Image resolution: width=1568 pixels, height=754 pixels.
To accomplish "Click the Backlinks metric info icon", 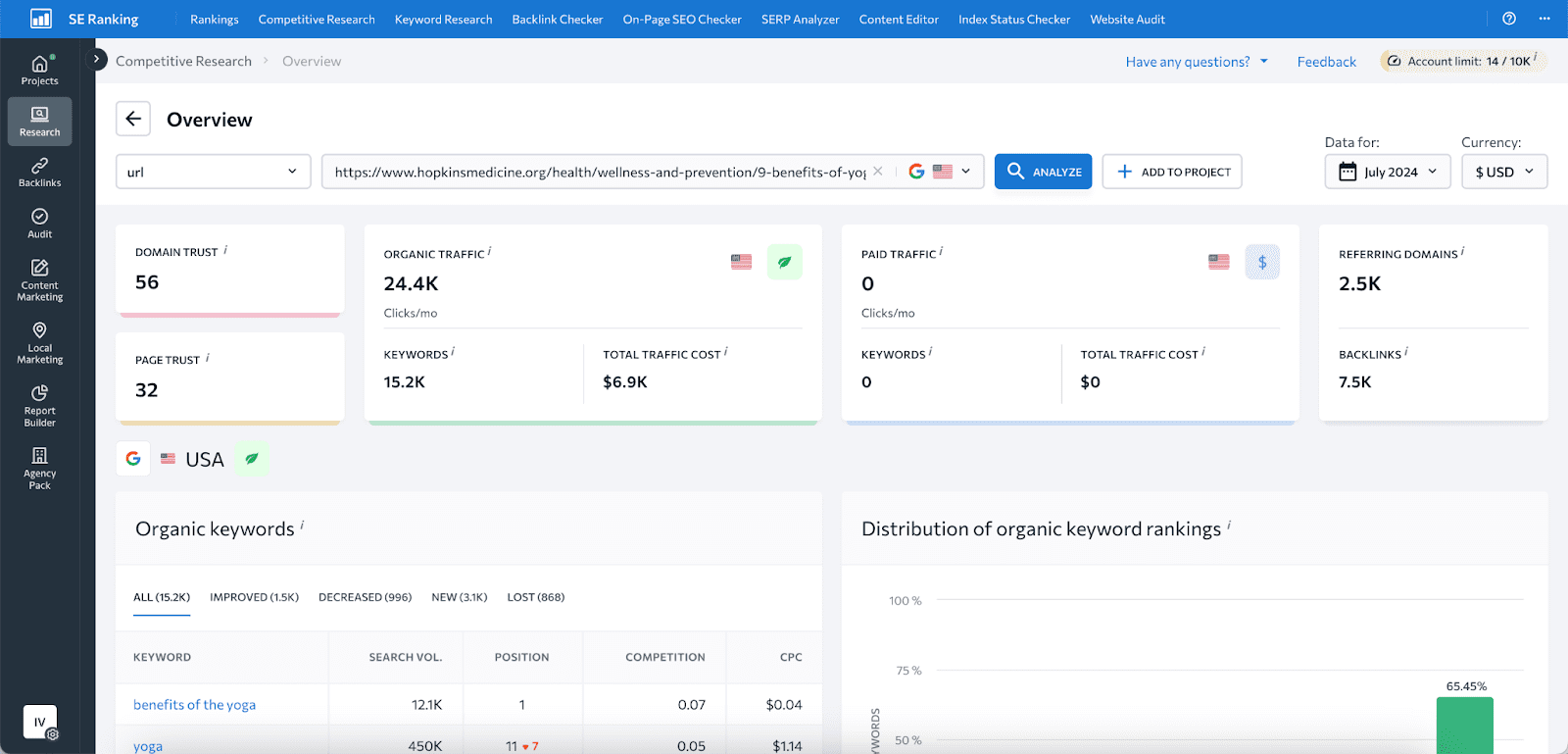I will (x=1406, y=352).
